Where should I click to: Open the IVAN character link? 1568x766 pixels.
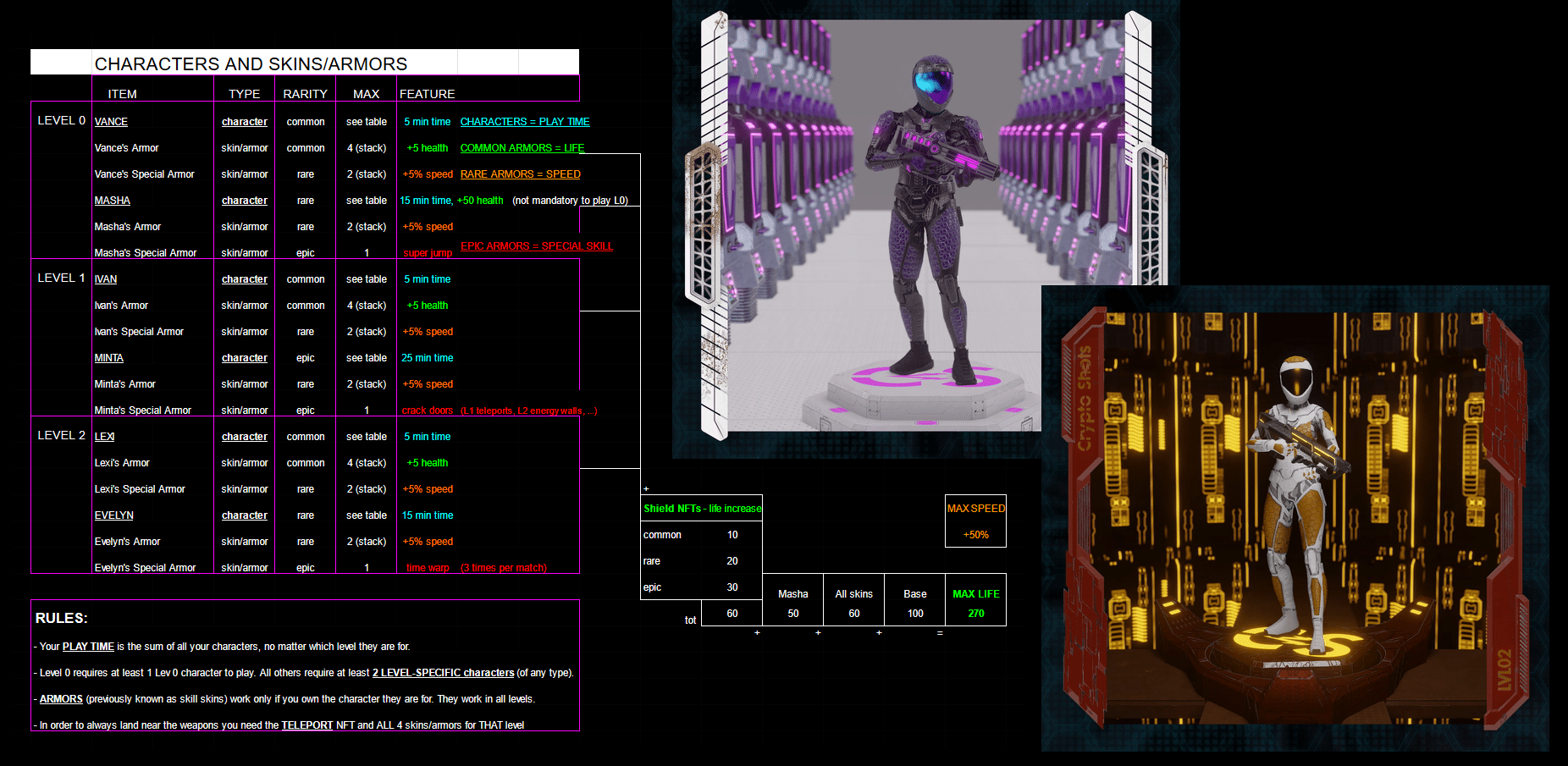(106, 279)
